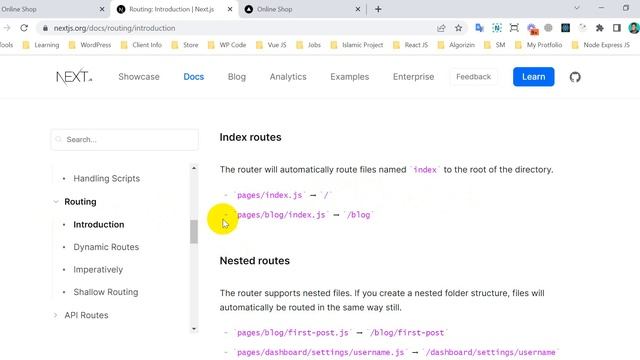
Task: Click the screenshot capture extension icon
Action: tap(514, 28)
